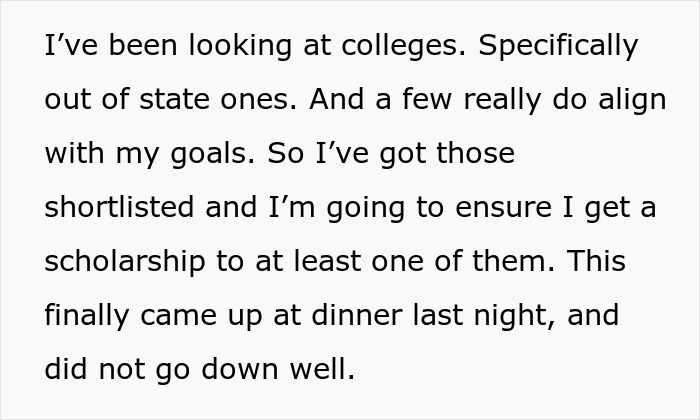Click the word 'looking'

[x=240, y=46]
